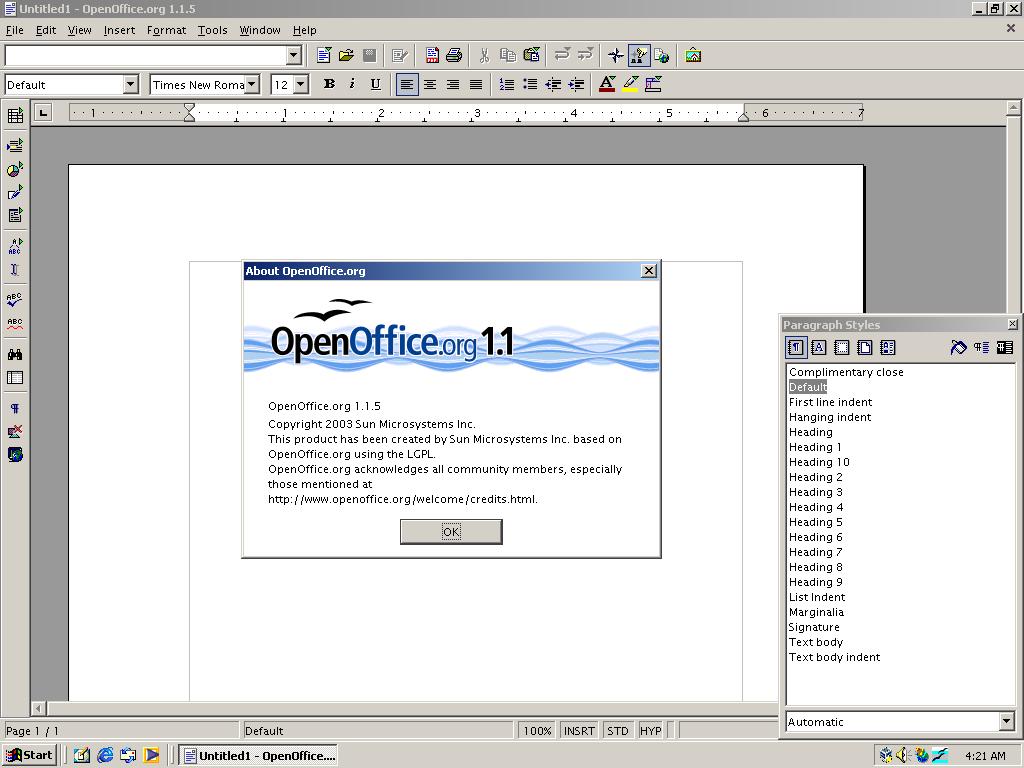The width and height of the screenshot is (1024, 768).
Task: Click the Copy icon
Action: click(507, 56)
